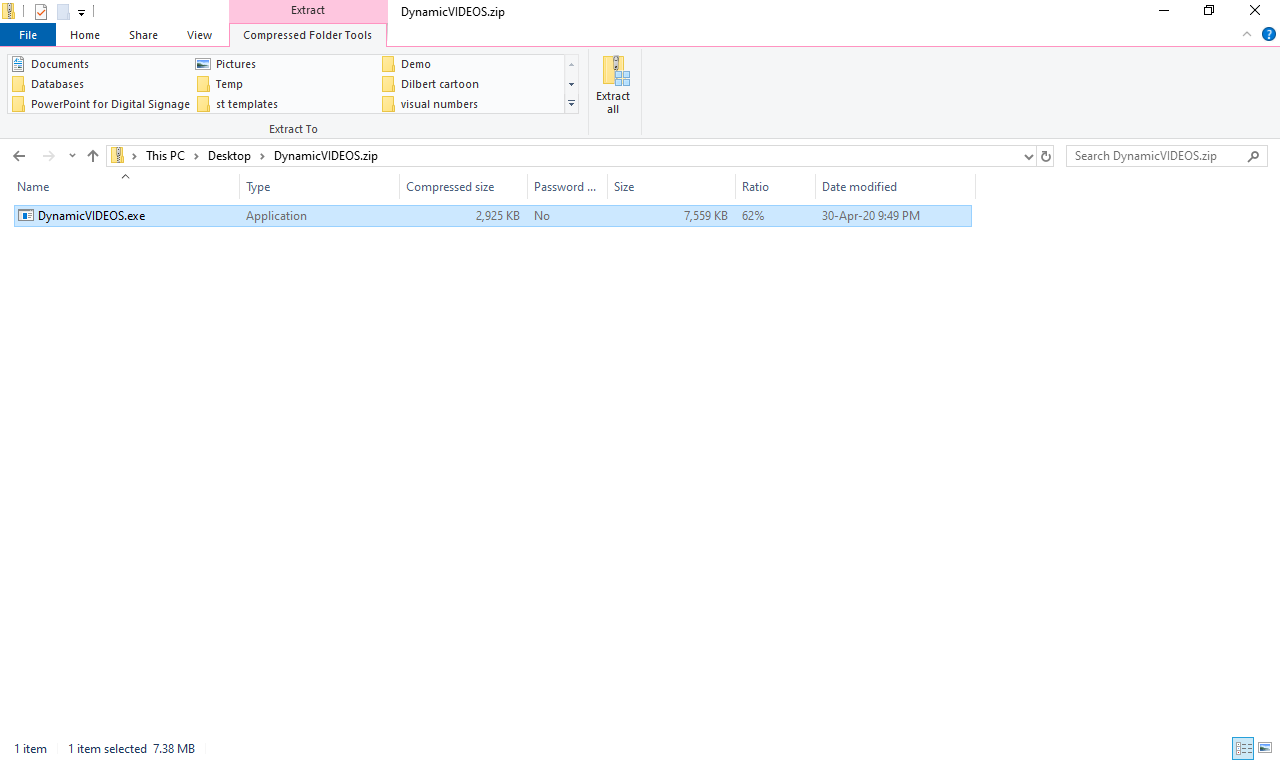This screenshot has height=760, width=1280.
Task: Expand the full Extract To destination gallery
Action: click(x=571, y=103)
